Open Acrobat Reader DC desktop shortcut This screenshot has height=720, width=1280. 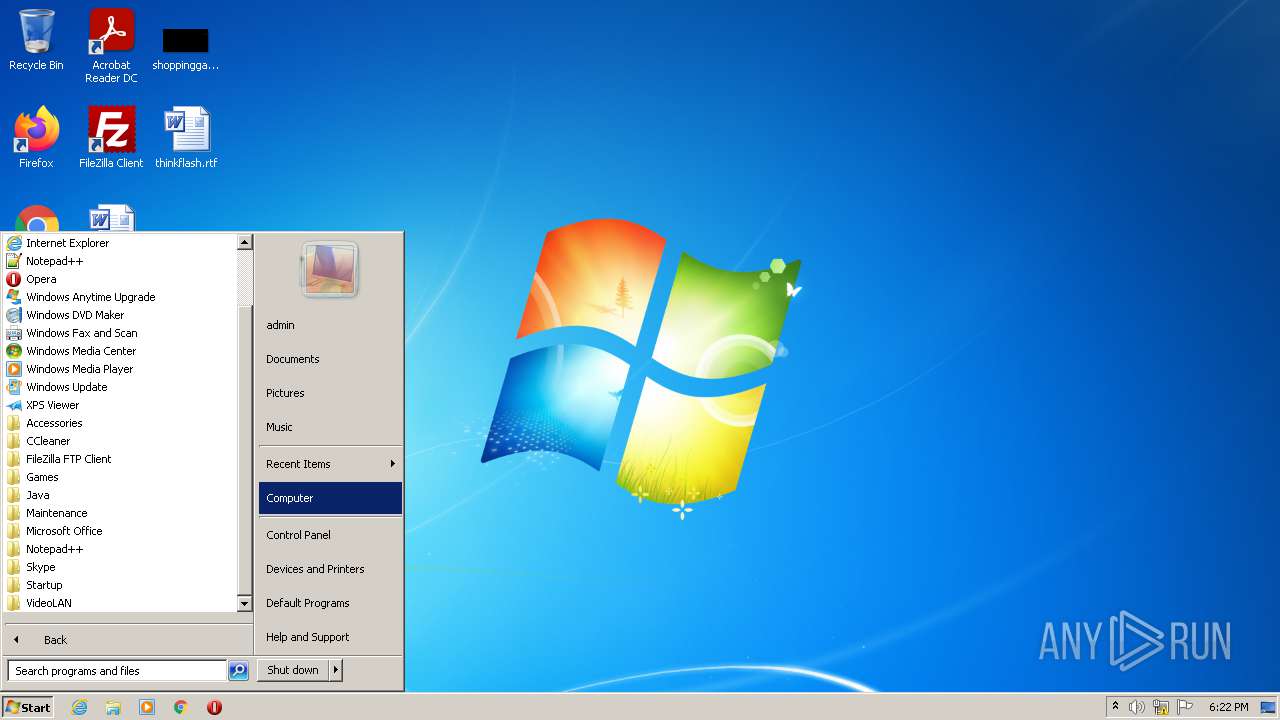pyautogui.click(x=111, y=46)
